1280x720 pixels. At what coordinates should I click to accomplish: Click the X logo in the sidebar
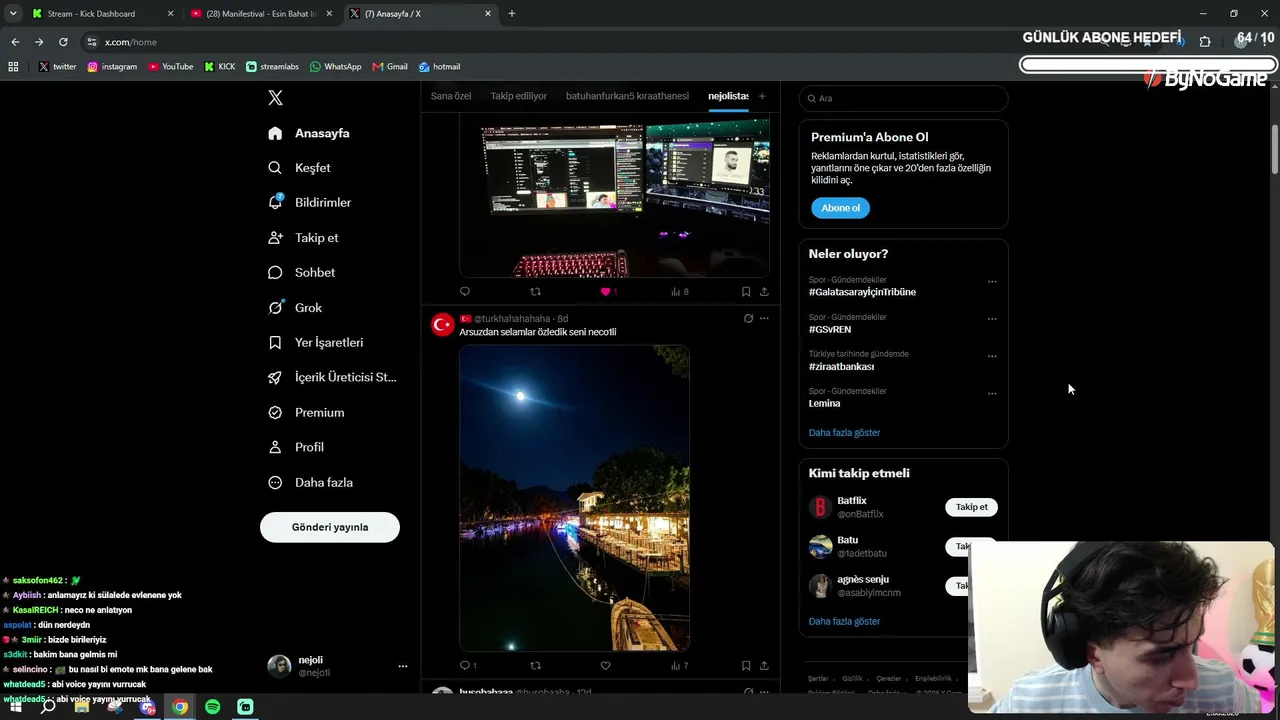[x=276, y=98]
